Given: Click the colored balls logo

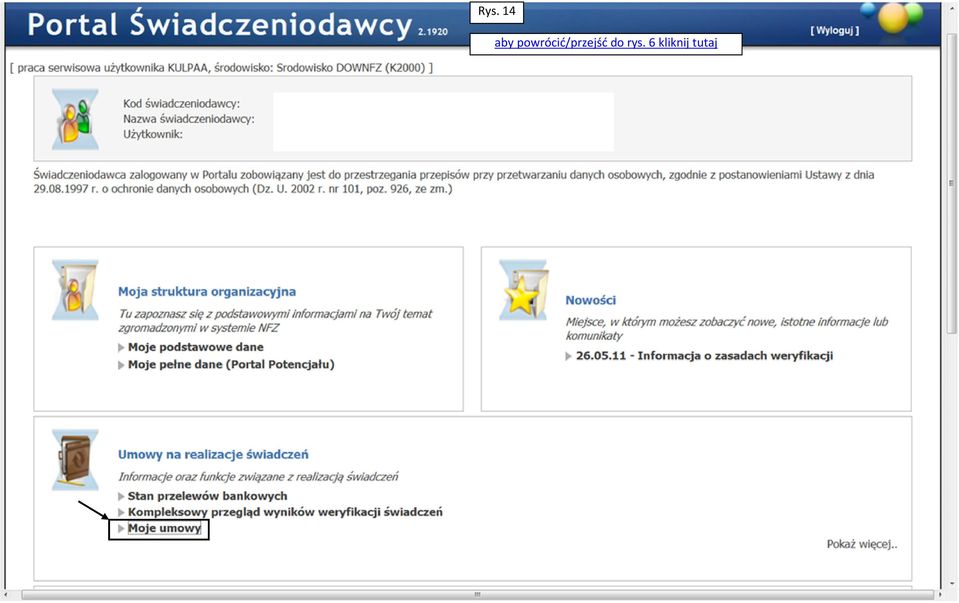Looking at the screenshot, I should (x=892, y=17).
